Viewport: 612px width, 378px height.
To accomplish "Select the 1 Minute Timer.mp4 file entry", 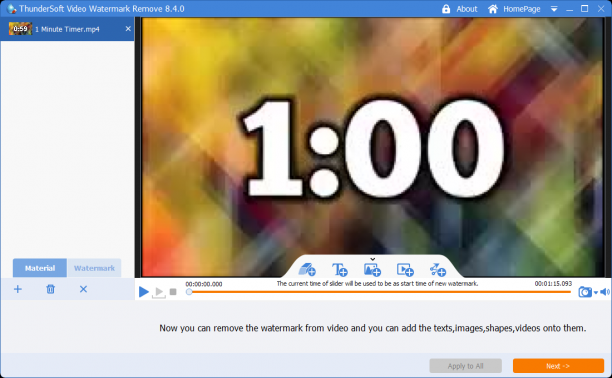I will (67, 29).
